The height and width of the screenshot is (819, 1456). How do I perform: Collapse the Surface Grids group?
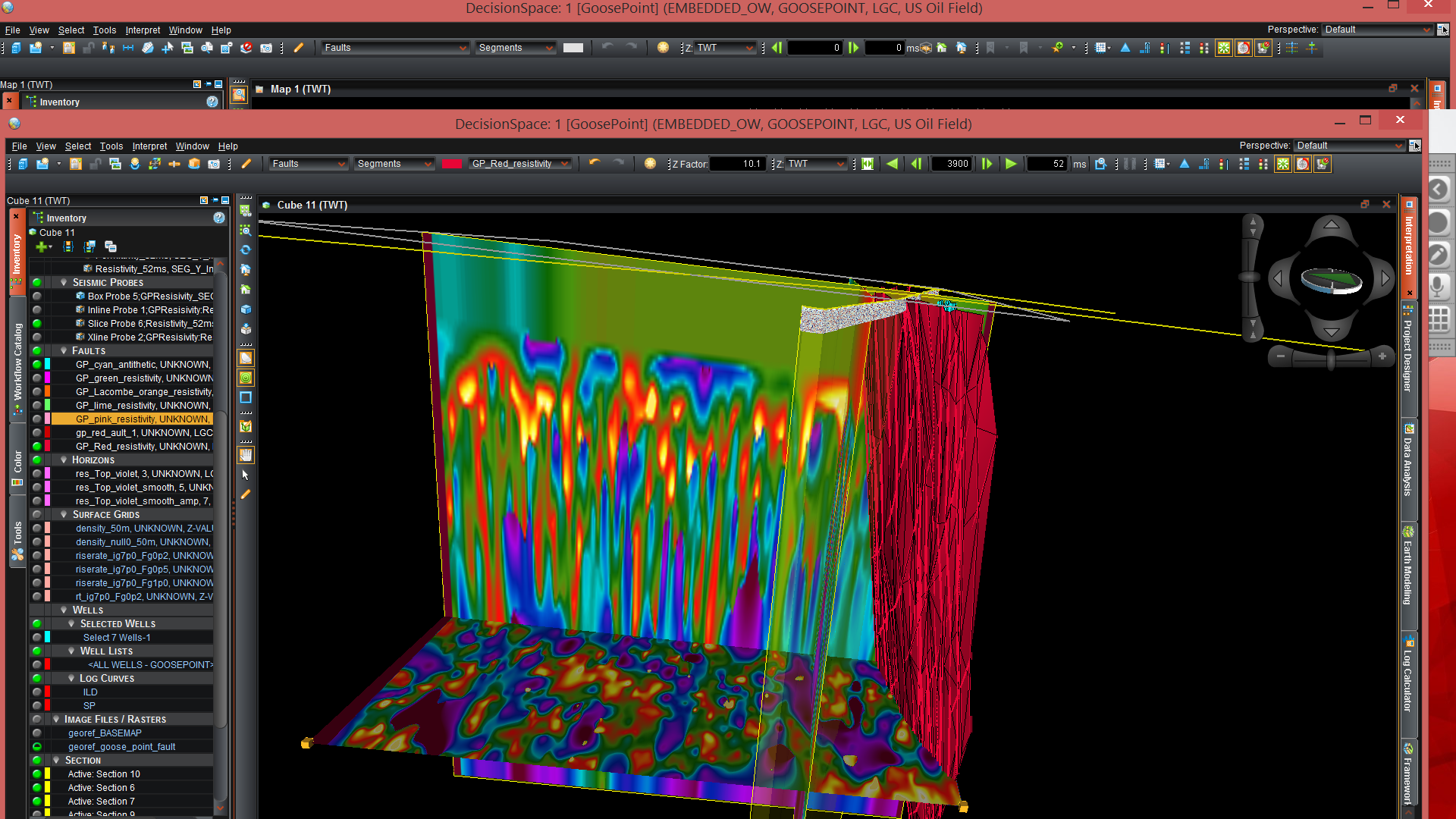pos(64,515)
